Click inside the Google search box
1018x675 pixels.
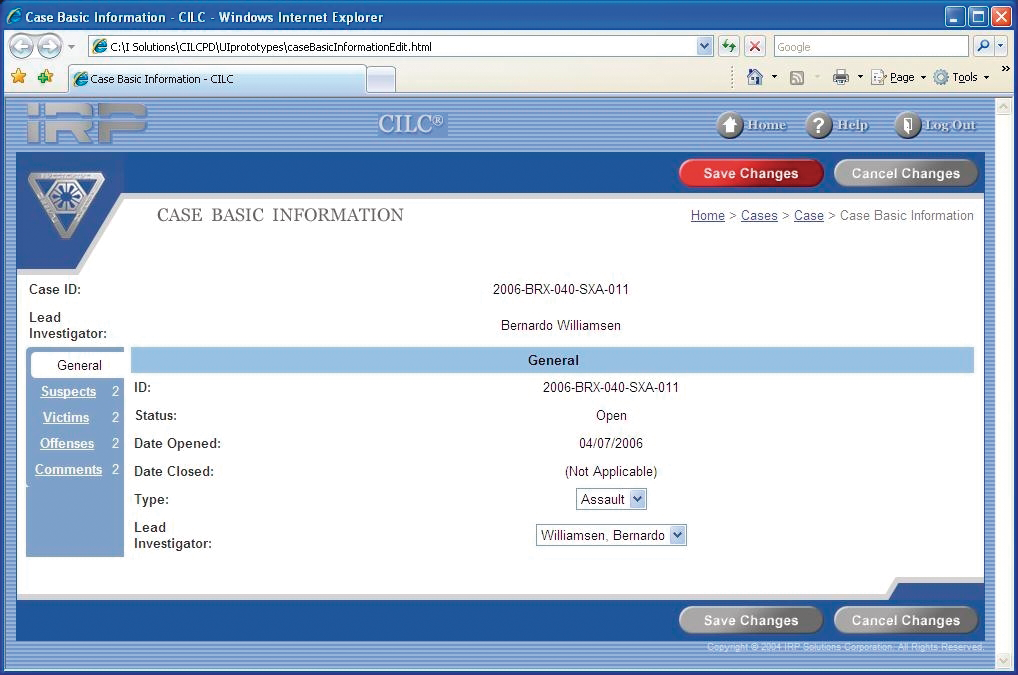(x=870, y=46)
